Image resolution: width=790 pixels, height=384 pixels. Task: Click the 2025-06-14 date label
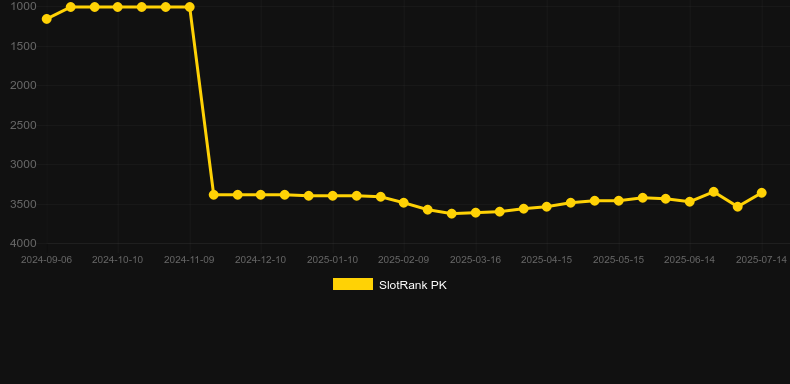[690, 260]
